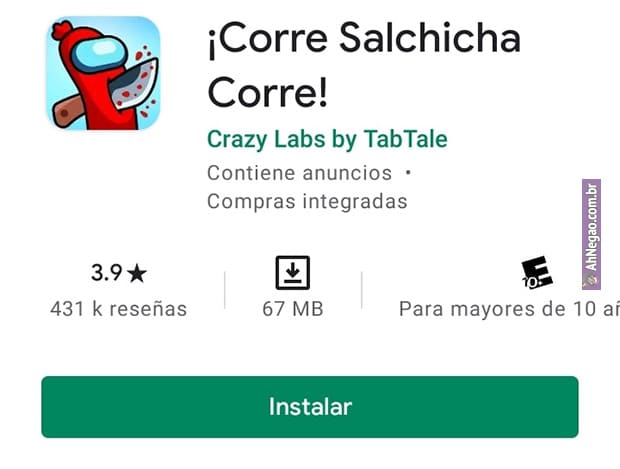The image size is (620, 469).
Task: Click the Compras integradas label
Action: tap(307, 201)
